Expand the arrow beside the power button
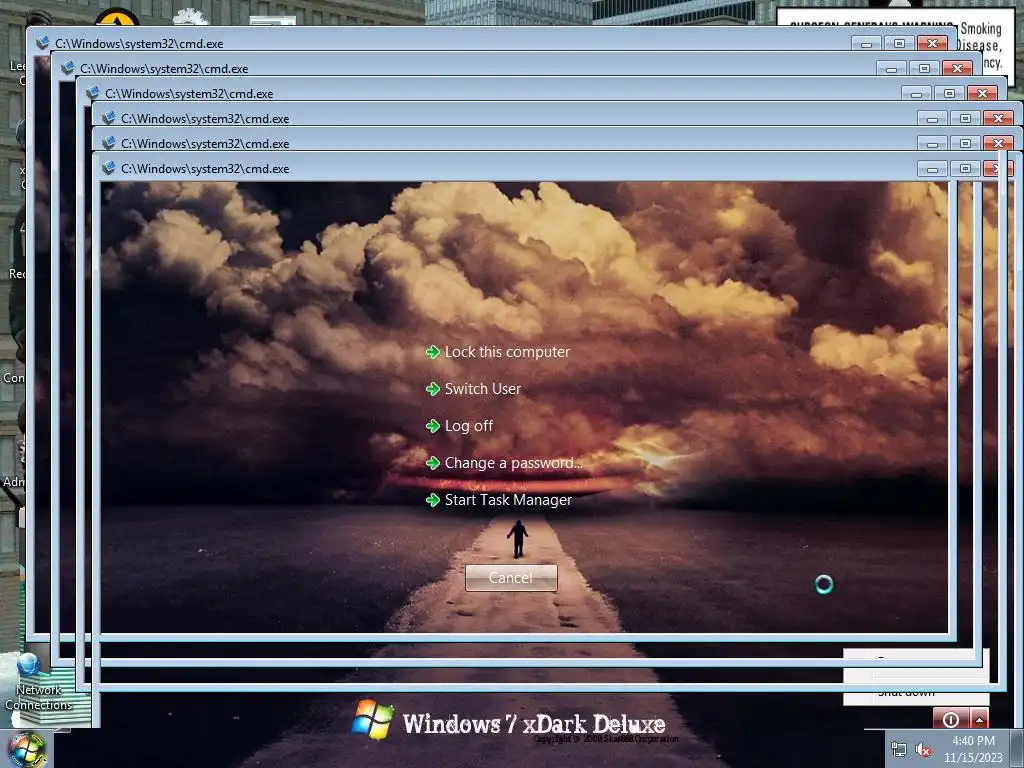 coord(979,719)
